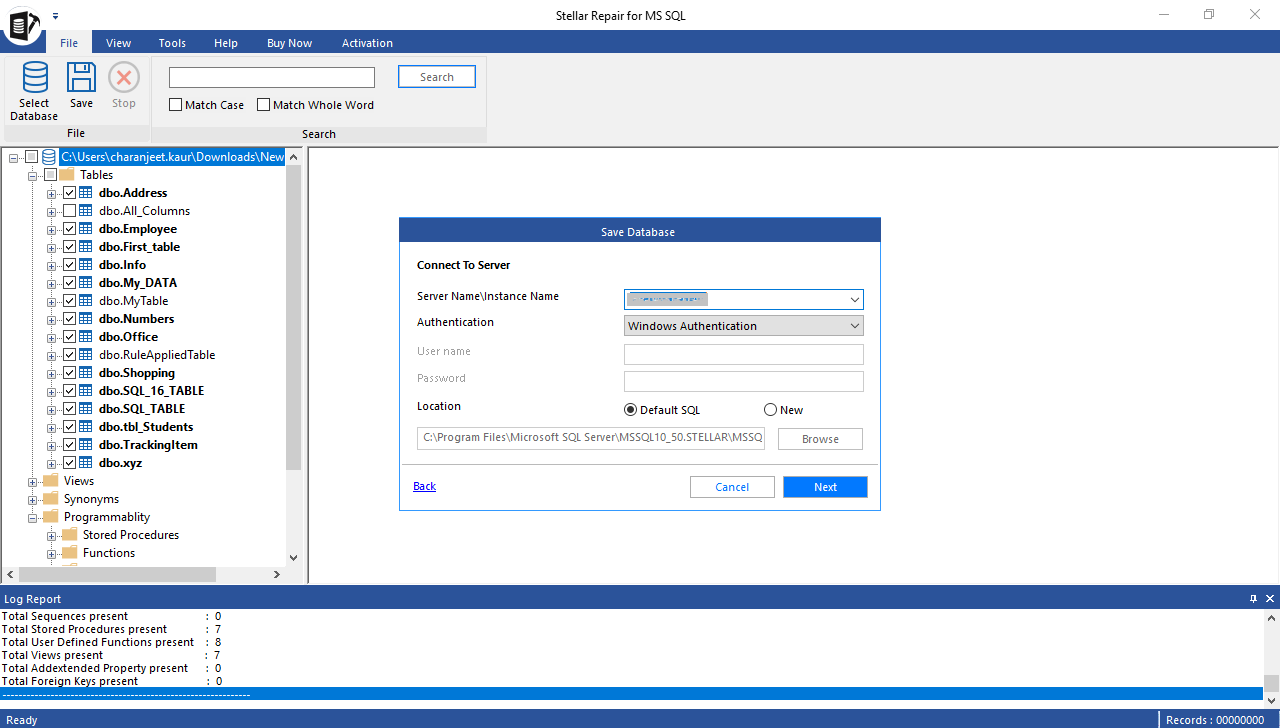The image size is (1280, 728).
Task: Switch to the Activation tab
Action: click(367, 43)
